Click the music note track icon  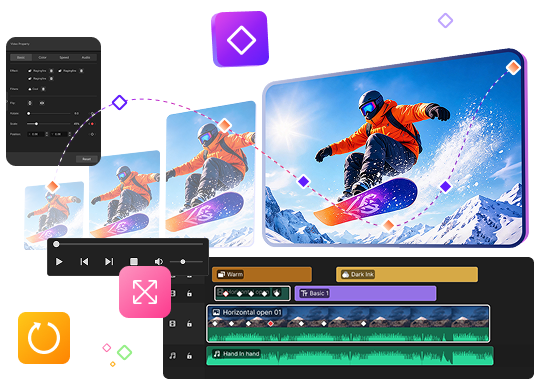click(173, 356)
